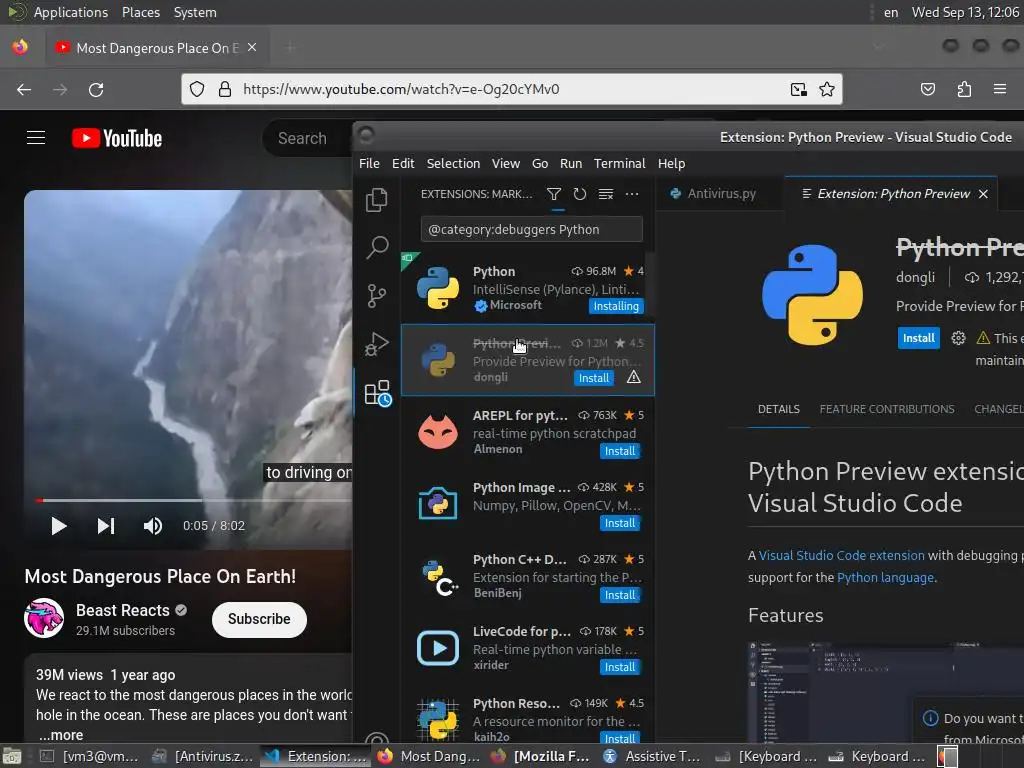This screenshot has height=768, width=1024.
Task: Expand description with ...more
Action: click(x=61, y=735)
